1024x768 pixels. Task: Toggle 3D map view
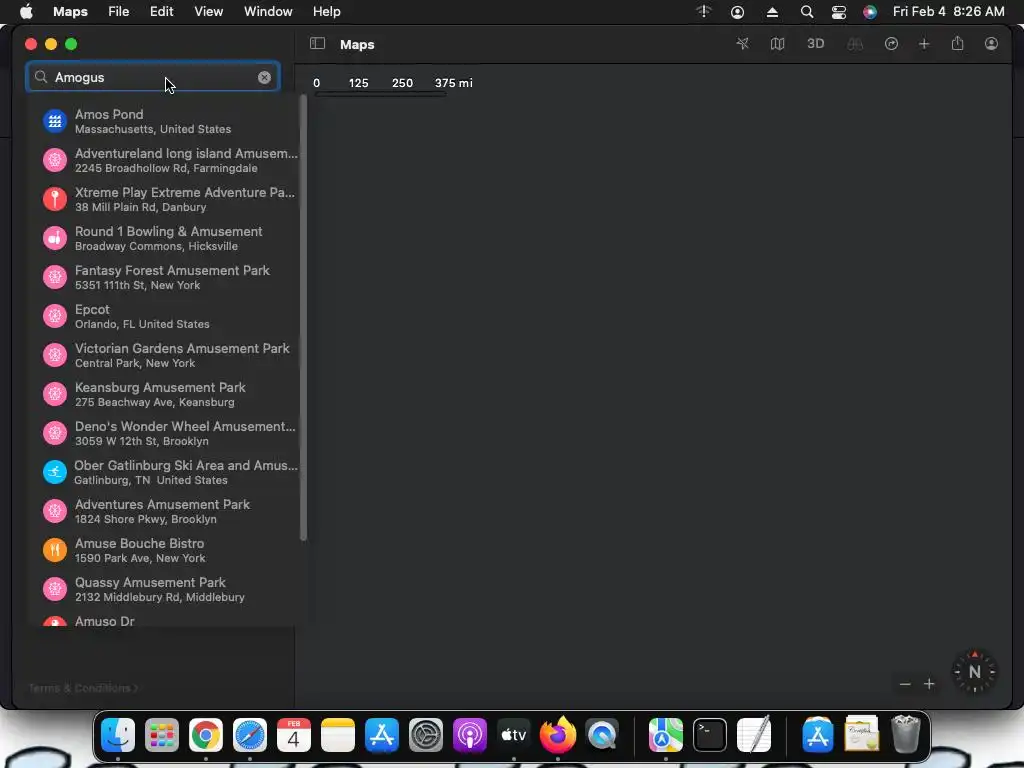tap(816, 44)
